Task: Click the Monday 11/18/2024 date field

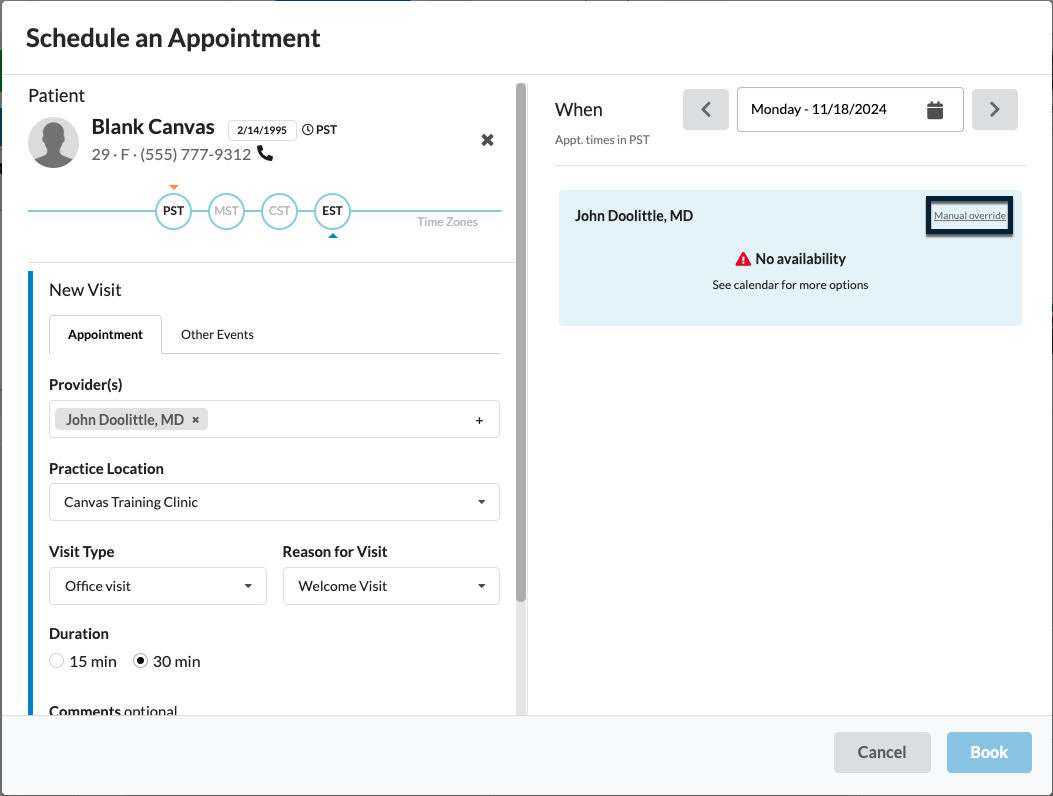Action: pos(830,110)
